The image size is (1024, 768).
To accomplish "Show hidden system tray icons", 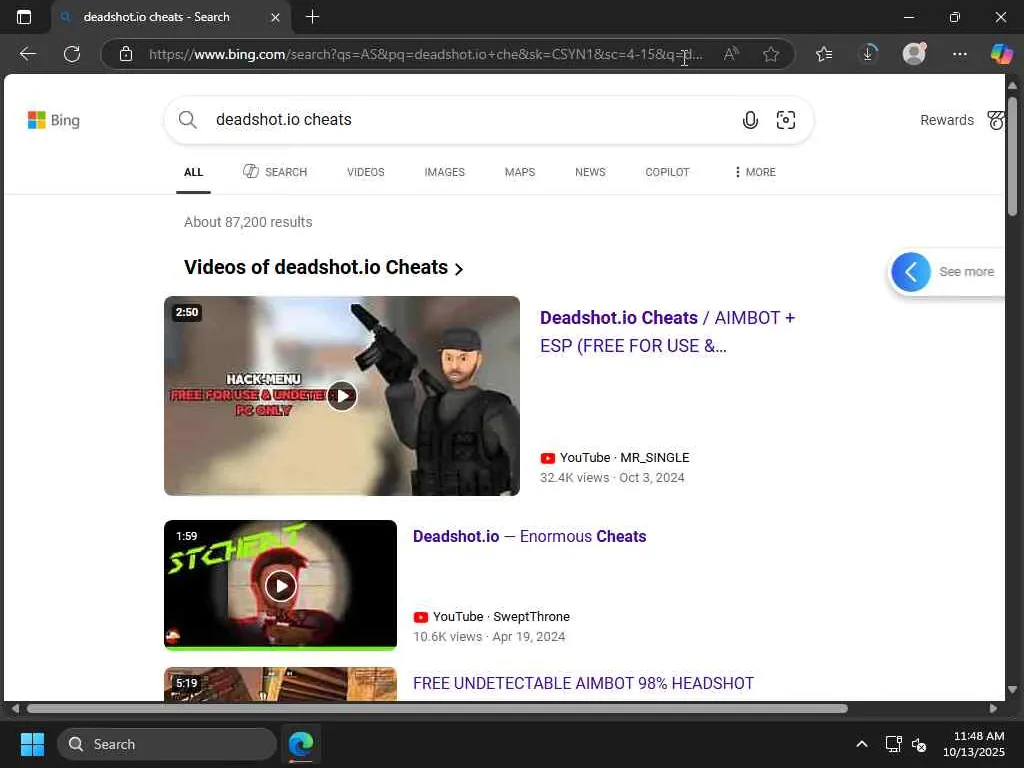I will tap(862, 744).
